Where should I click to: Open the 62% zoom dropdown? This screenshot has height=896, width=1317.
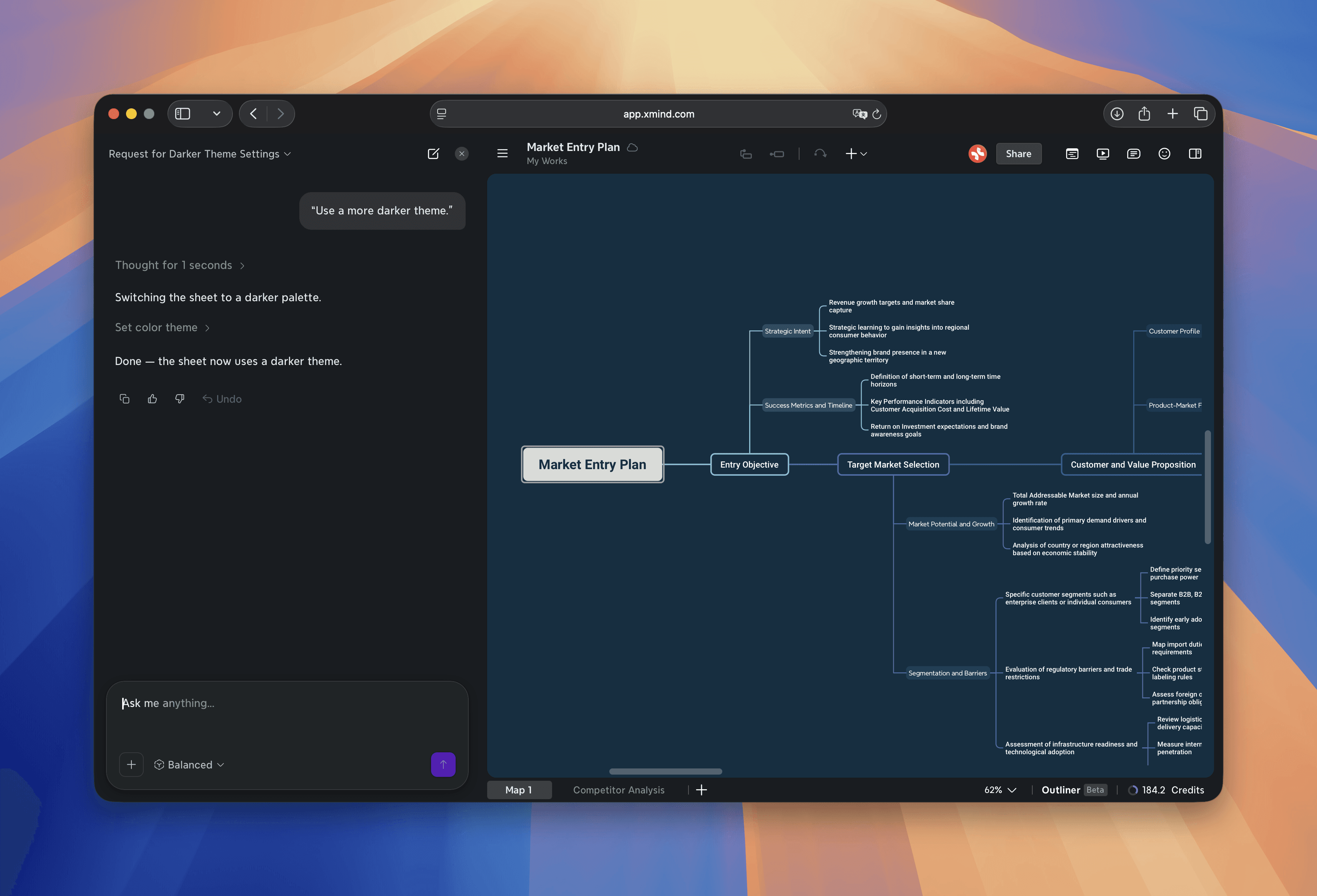tap(1000, 790)
